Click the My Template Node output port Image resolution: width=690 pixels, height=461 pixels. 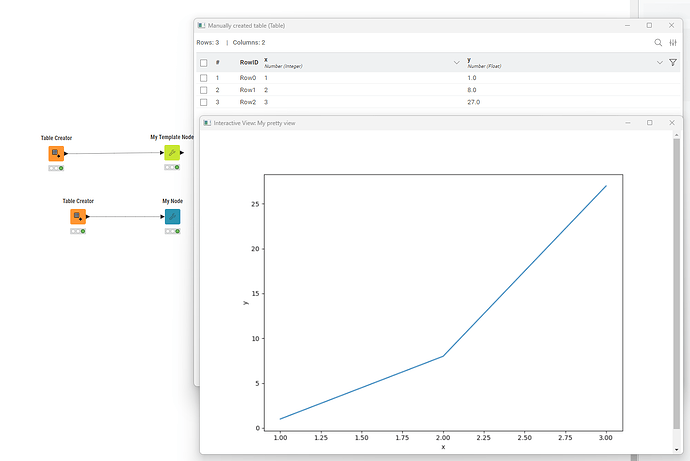(183, 153)
